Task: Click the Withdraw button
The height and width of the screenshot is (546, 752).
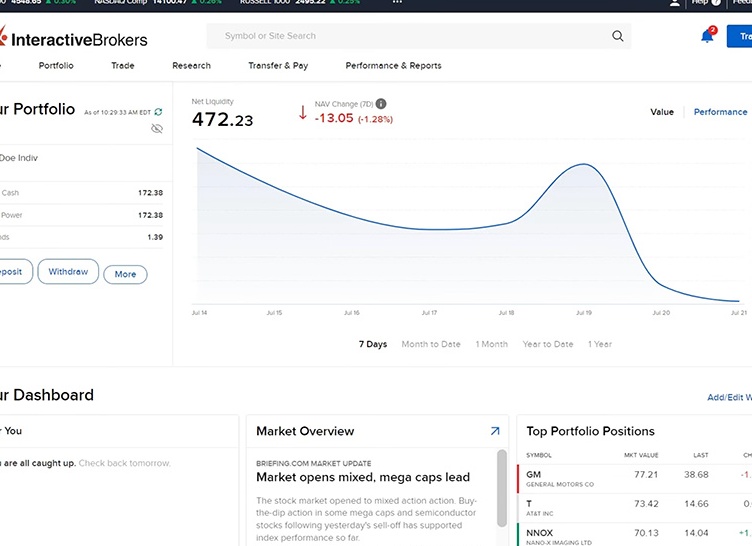Action: click(x=68, y=272)
